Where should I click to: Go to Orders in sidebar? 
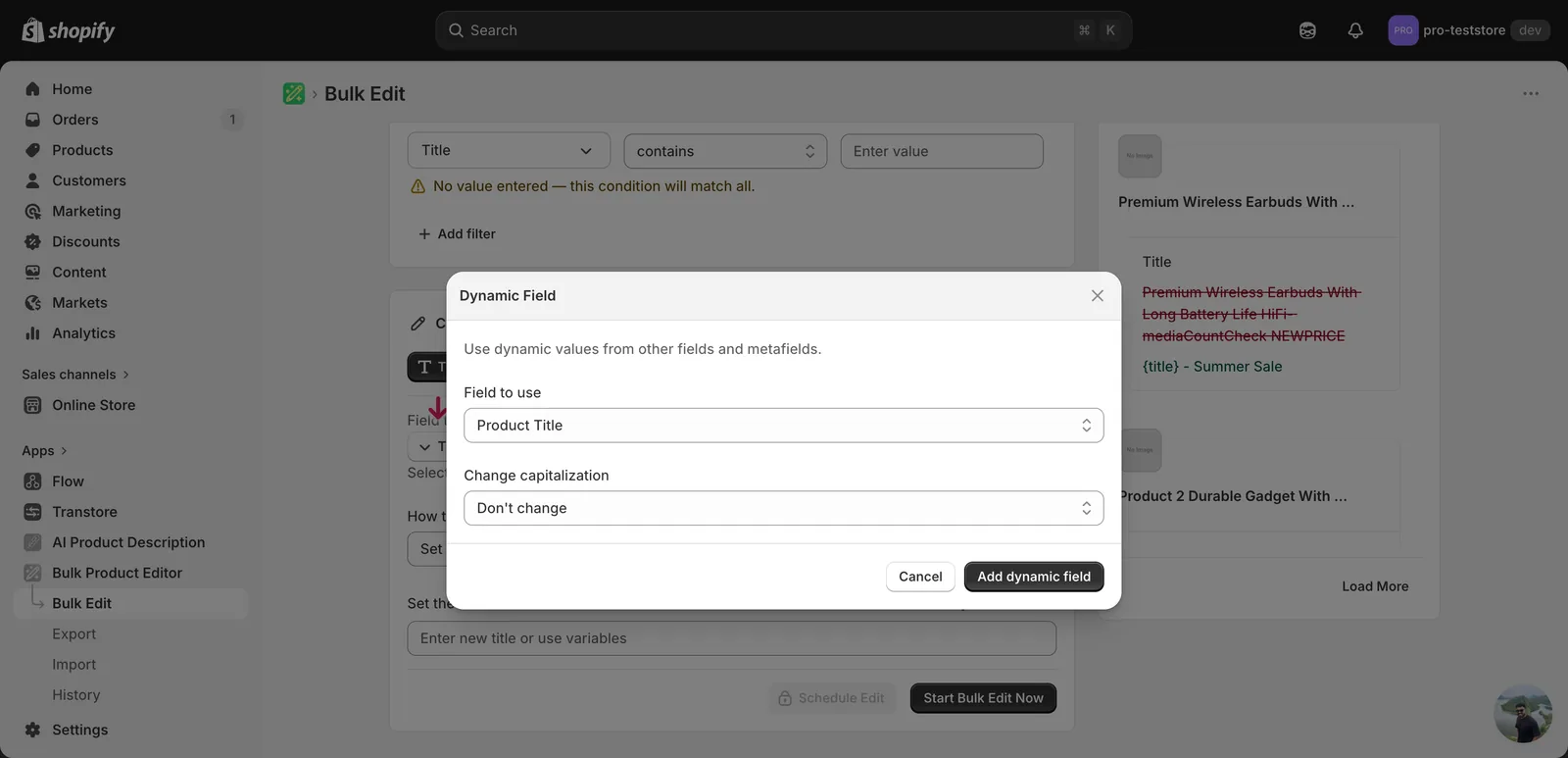point(130,120)
